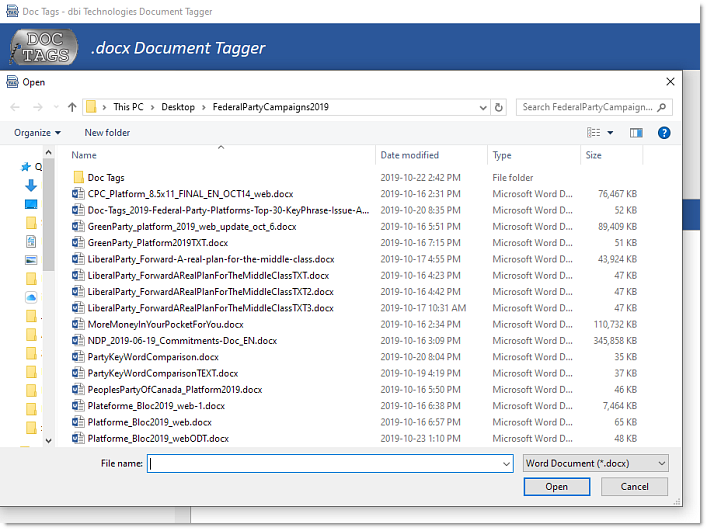Click the File folder type cell

(512, 178)
